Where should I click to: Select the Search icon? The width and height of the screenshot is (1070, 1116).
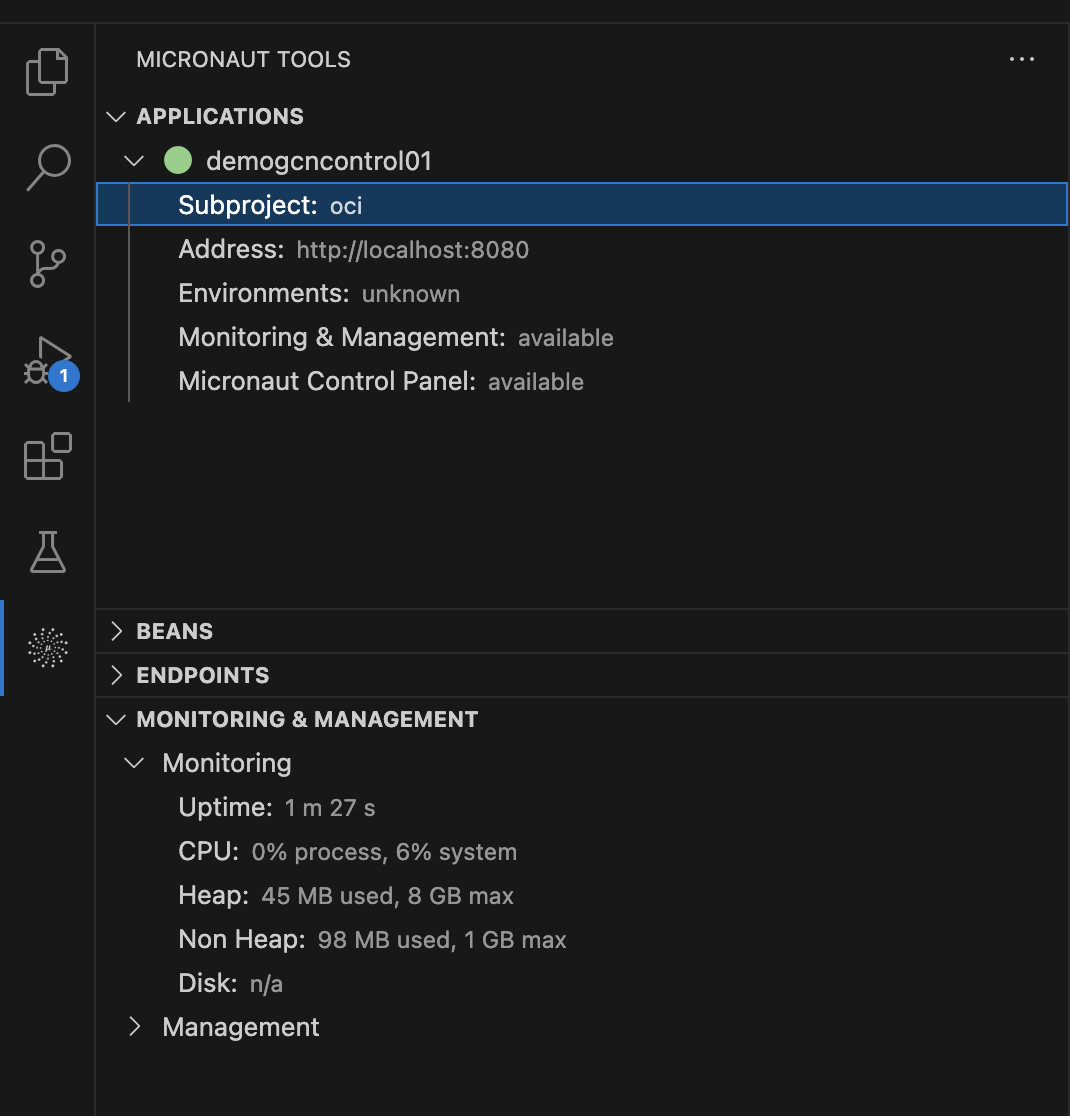[47, 168]
